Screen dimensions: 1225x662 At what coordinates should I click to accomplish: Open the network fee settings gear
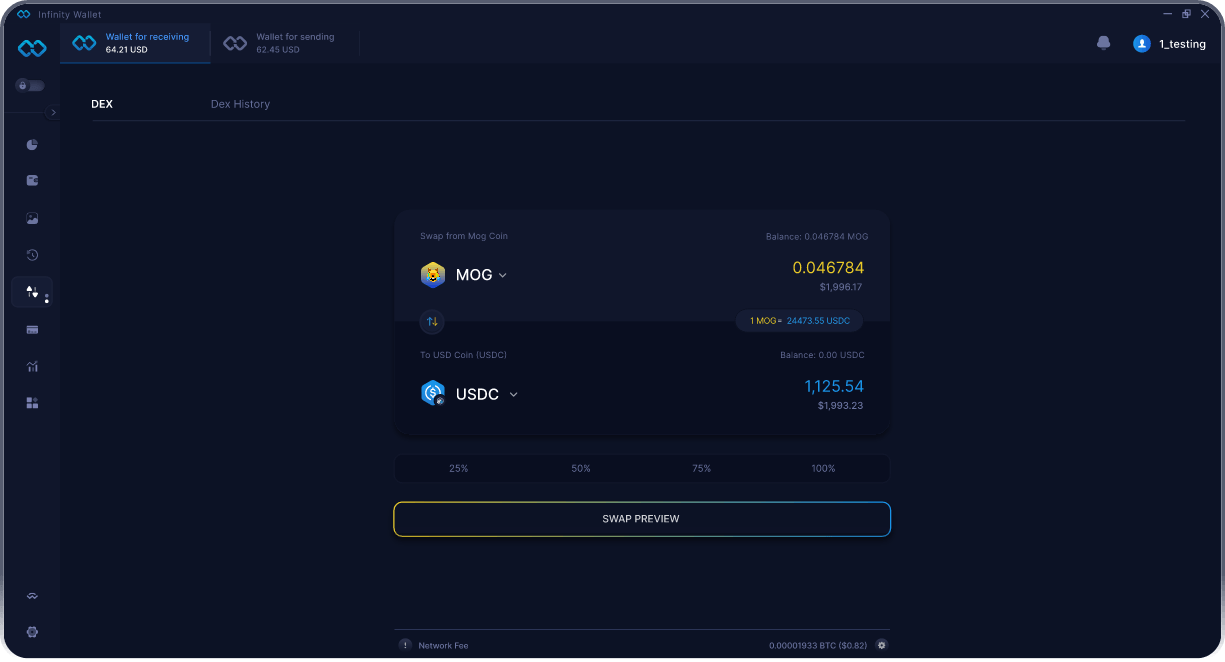(x=882, y=645)
